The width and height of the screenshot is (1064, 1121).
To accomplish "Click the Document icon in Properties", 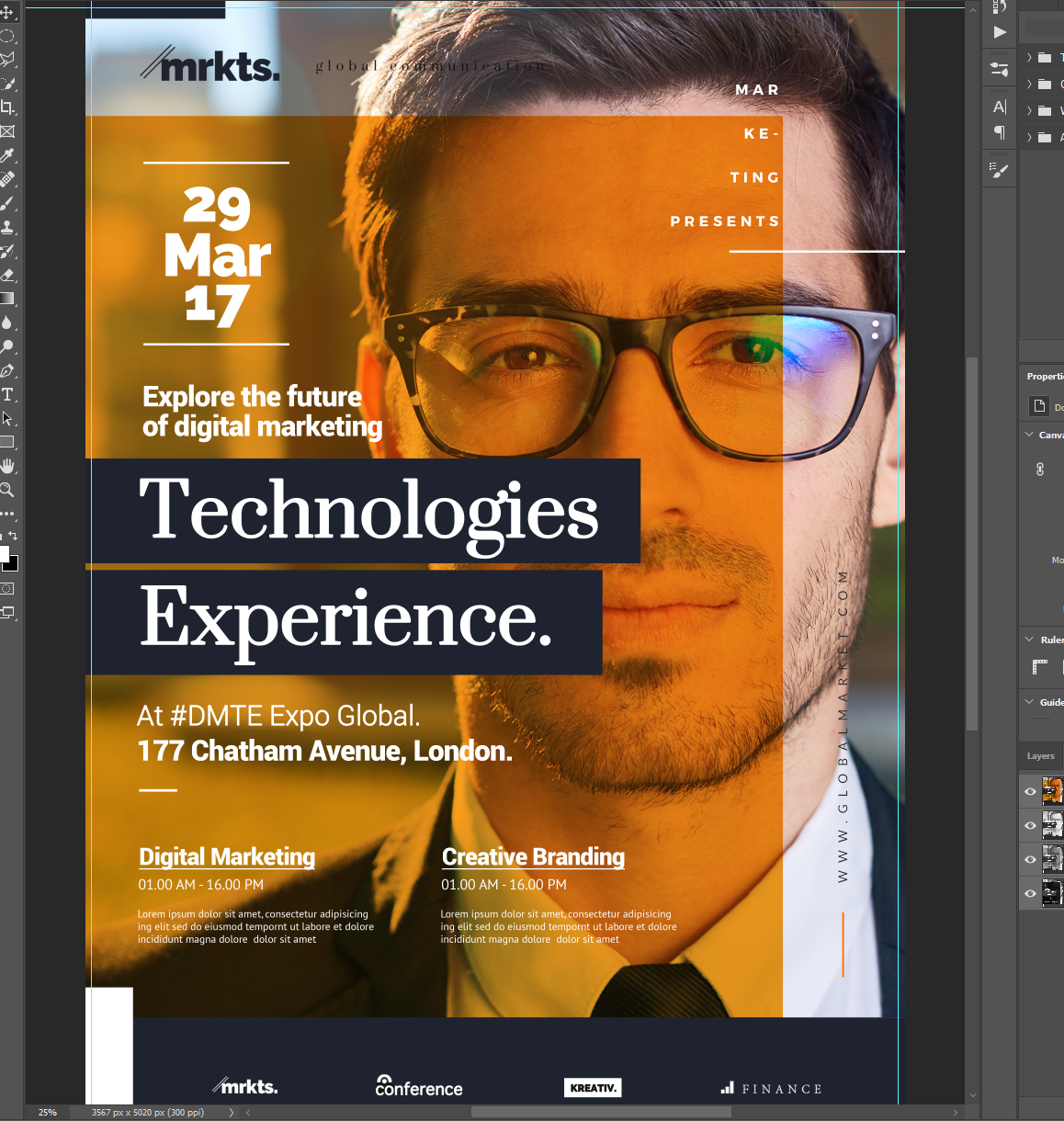I will [x=1039, y=406].
